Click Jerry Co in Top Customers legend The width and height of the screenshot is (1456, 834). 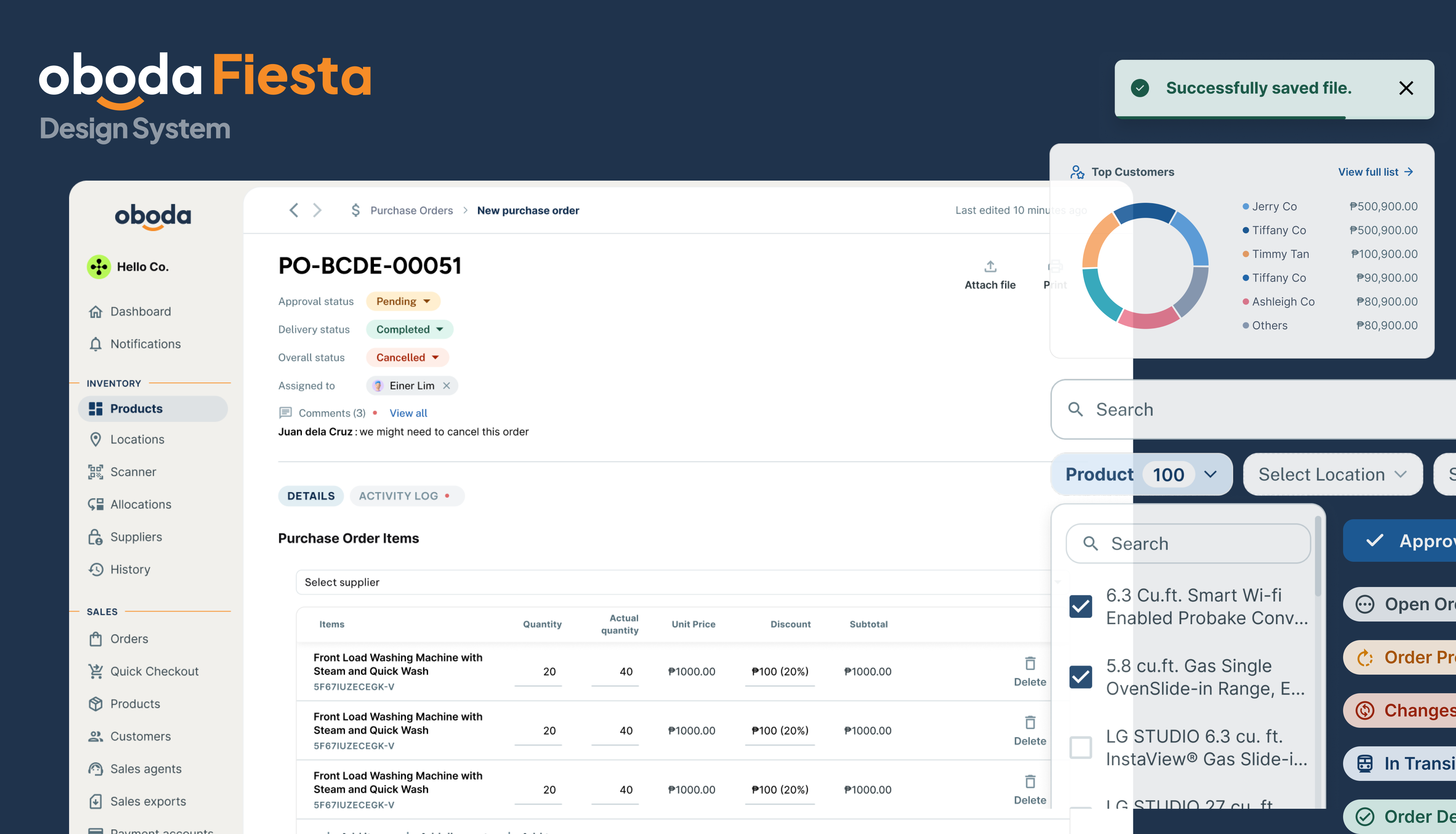click(1274, 206)
